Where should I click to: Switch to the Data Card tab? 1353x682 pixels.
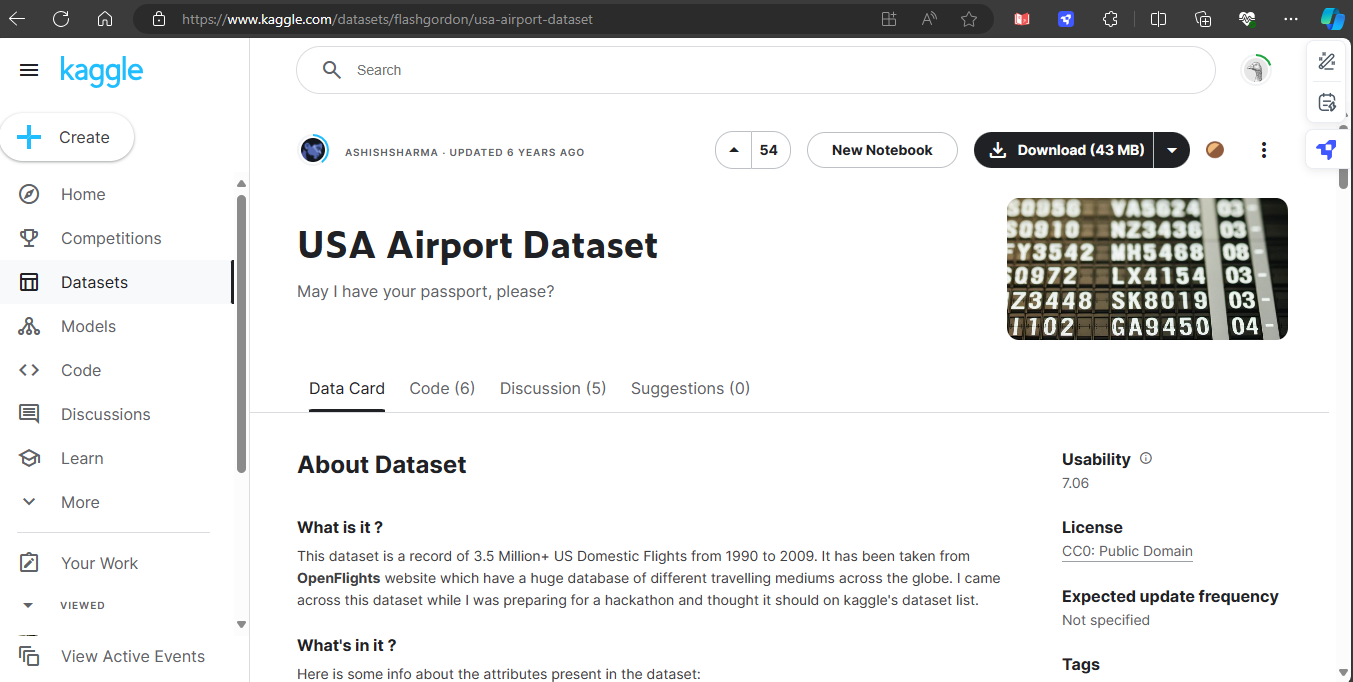click(347, 388)
